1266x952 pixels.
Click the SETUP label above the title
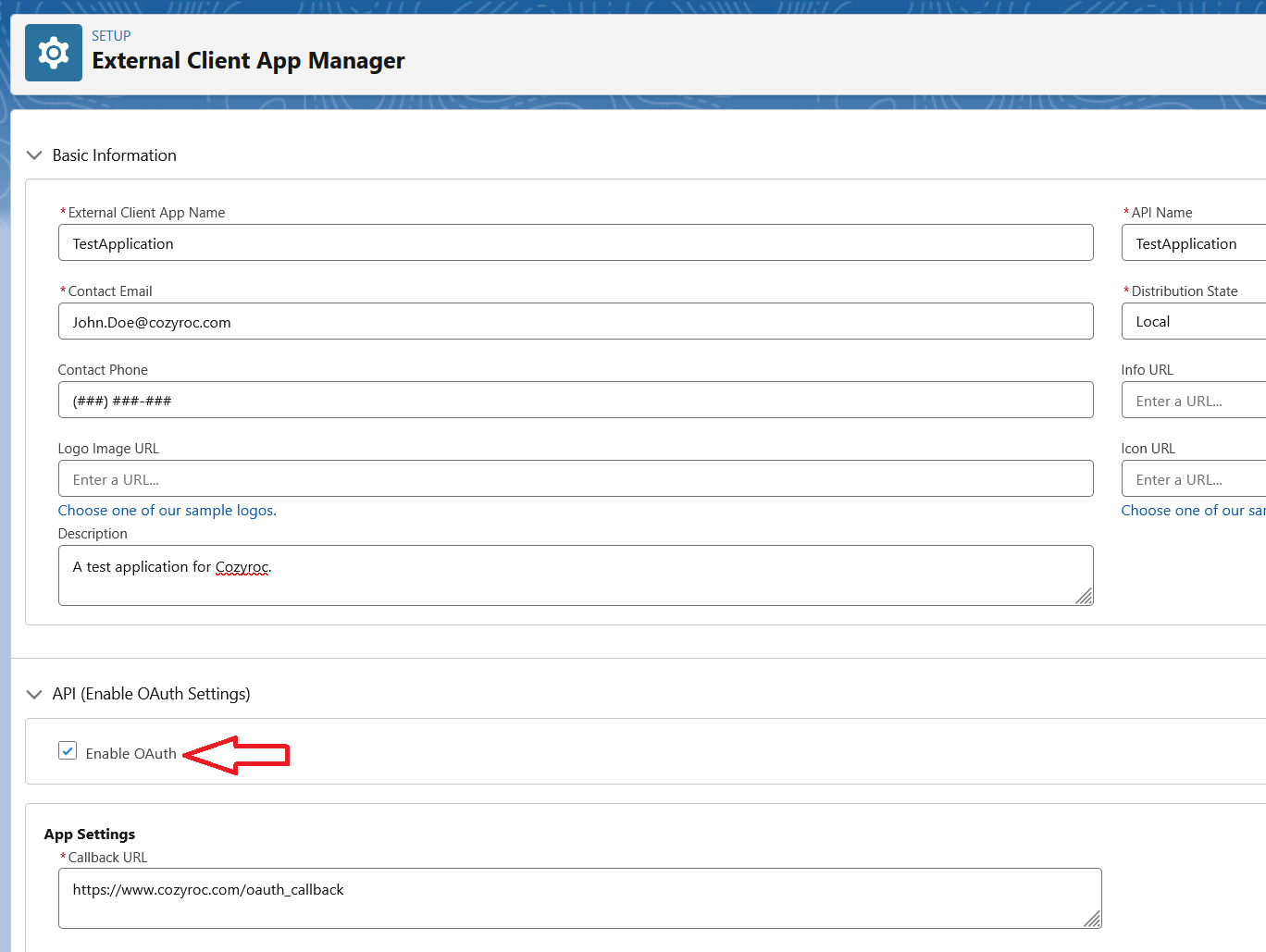click(x=111, y=36)
